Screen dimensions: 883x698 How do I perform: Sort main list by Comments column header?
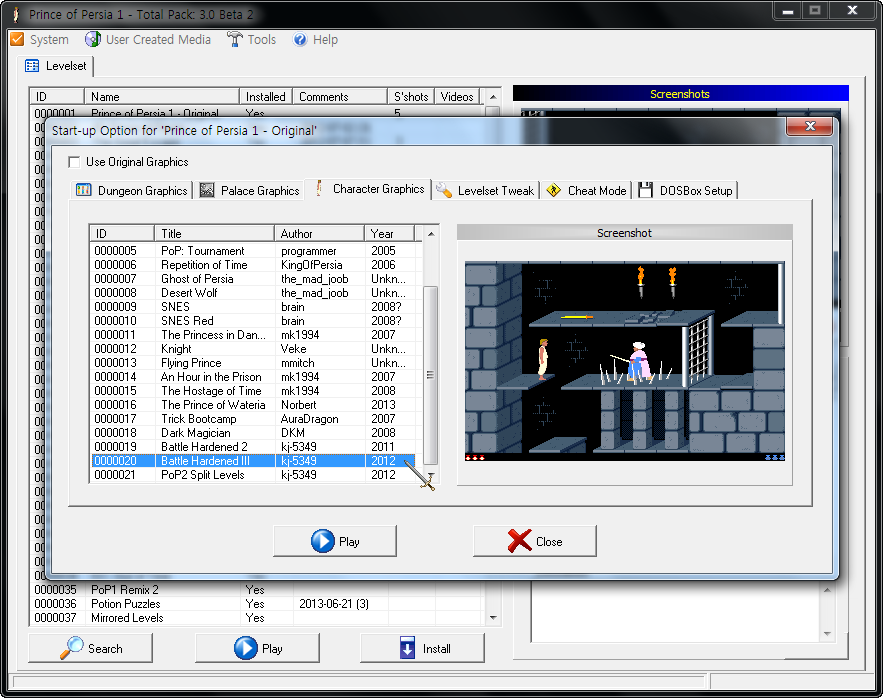(x=340, y=97)
